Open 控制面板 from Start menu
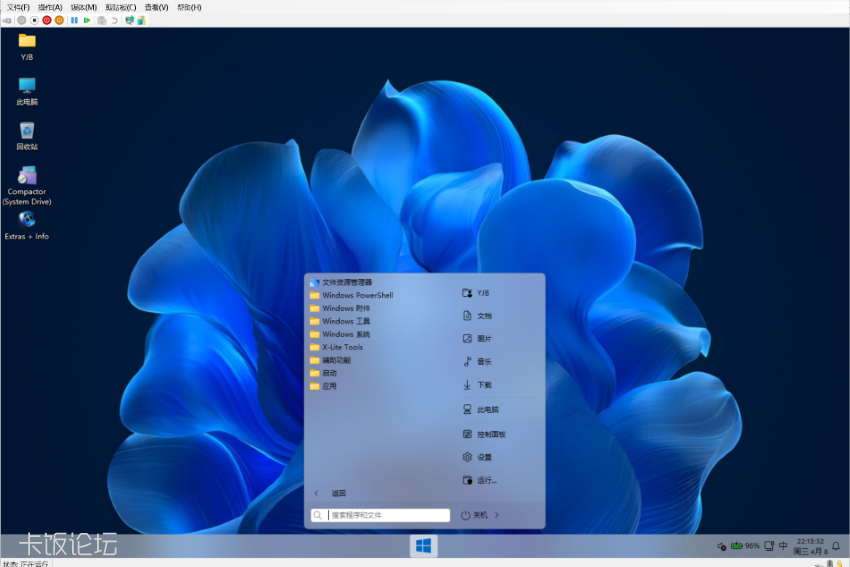The height and width of the screenshot is (567, 850). point(490,434)
